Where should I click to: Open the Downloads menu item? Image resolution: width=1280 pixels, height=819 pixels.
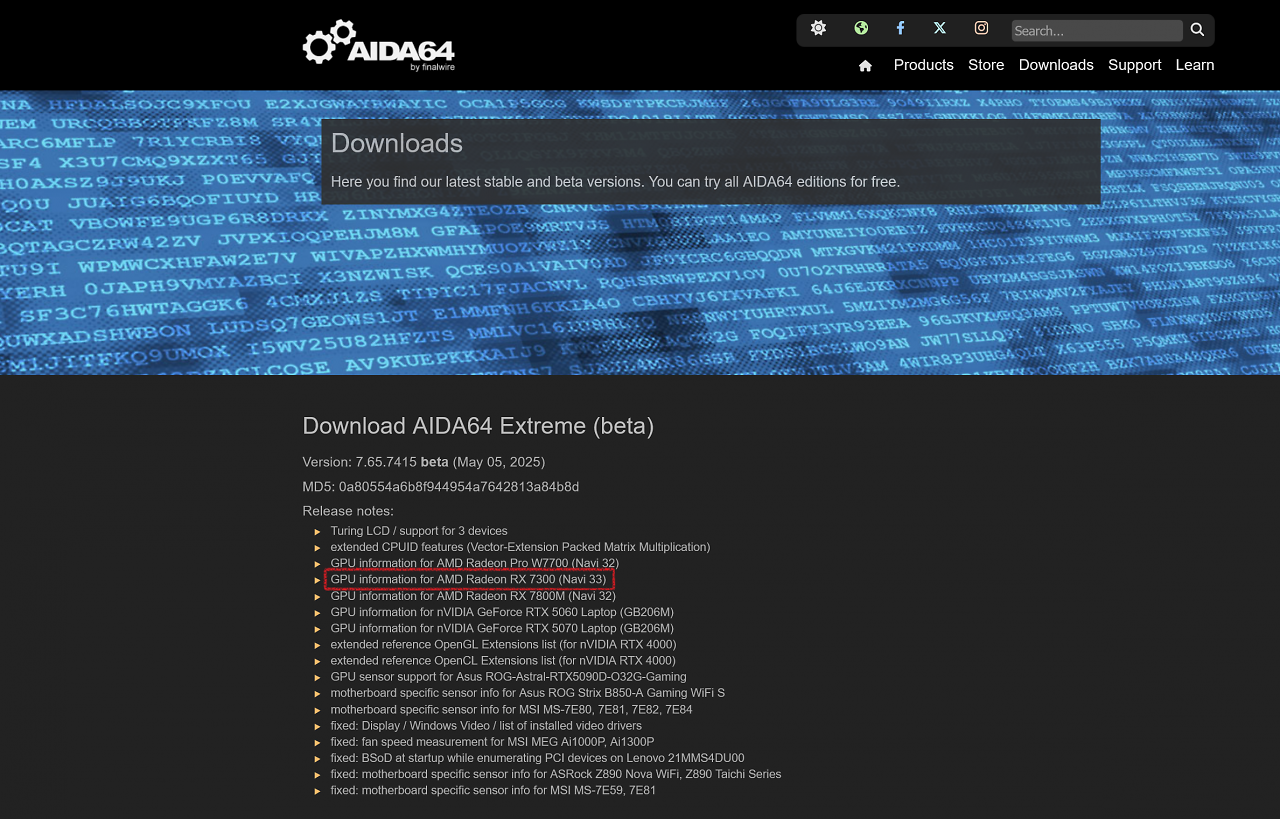(x=1056, y=65)
